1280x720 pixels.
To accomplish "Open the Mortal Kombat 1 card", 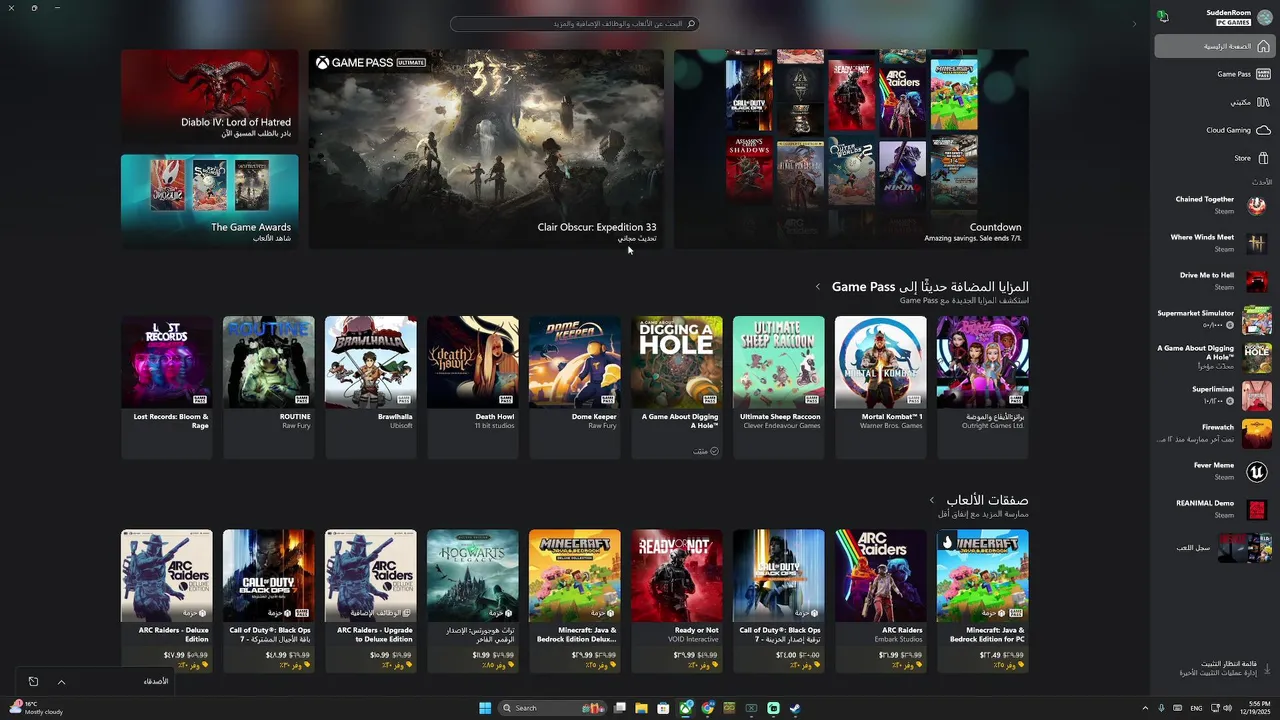I will [x=881, y=387].
